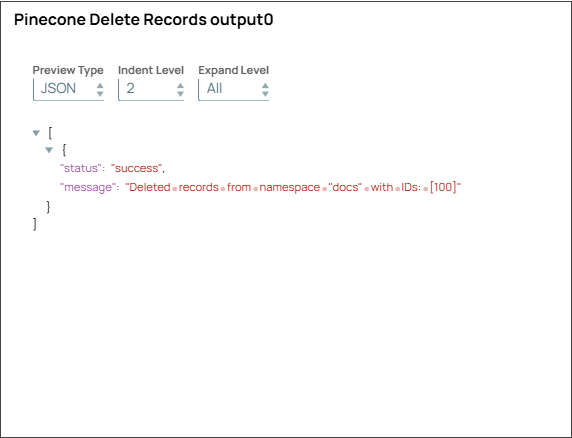
Task: Collapse the top-level array bracket triangle
Action: click(x=36, y=133)
